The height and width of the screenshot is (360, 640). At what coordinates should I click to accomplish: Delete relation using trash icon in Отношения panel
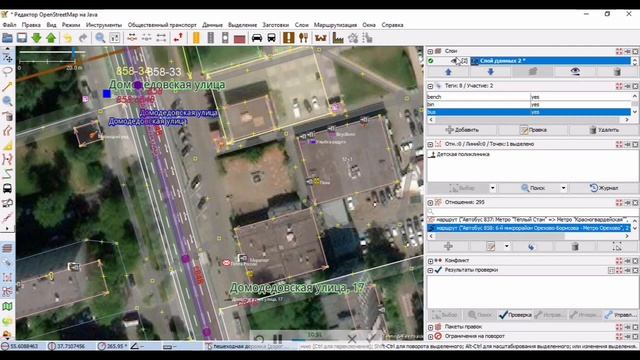pyautogui.click(x=575, y=247)
